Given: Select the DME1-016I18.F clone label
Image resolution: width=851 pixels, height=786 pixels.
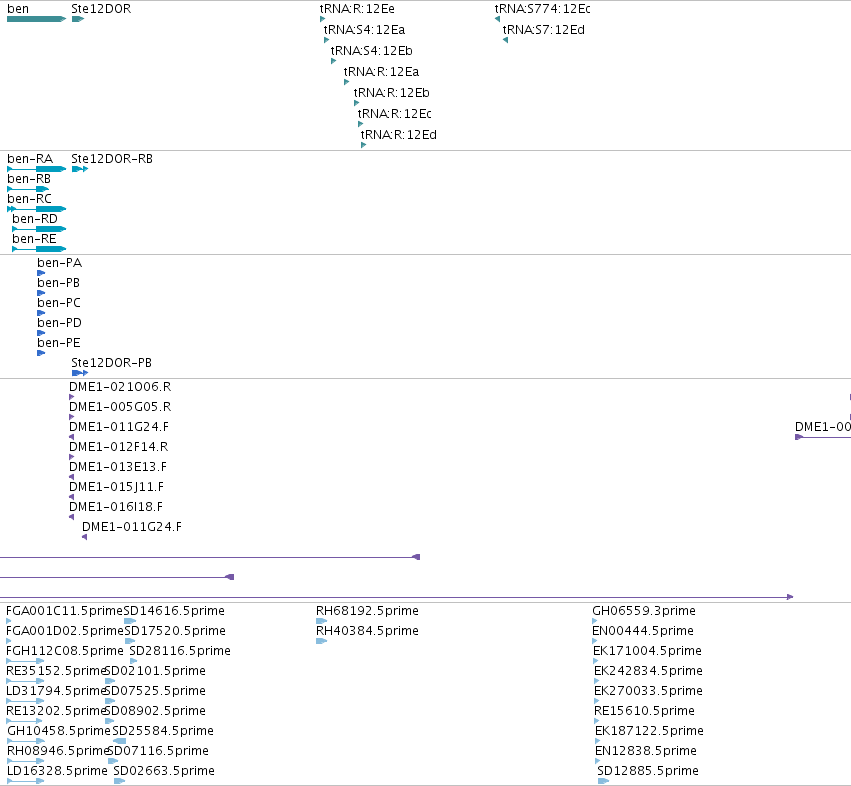Looking at the screenshot, I should click(116, 507).
